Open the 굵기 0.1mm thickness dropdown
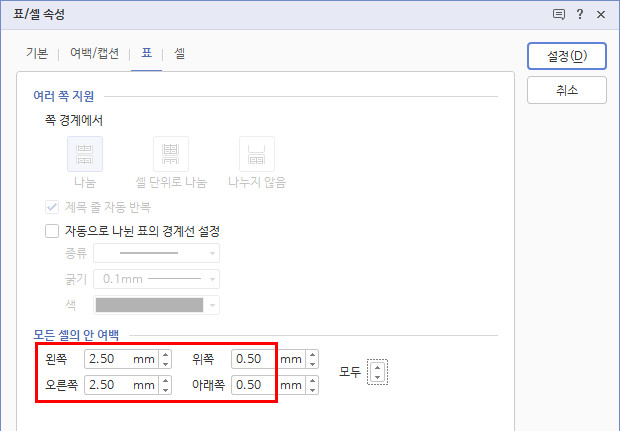620x431 pixels. pos(156,279)
